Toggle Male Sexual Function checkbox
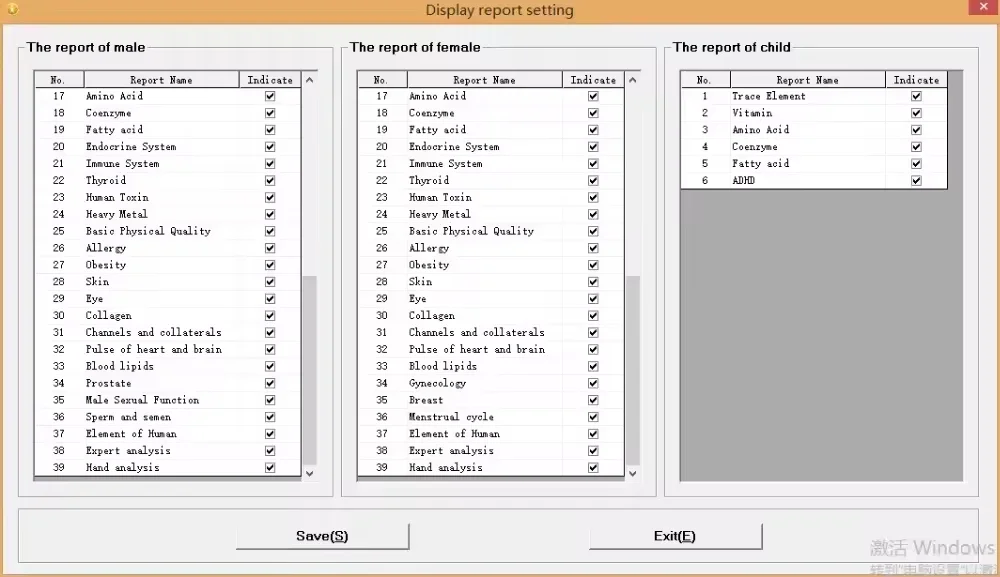Viewport: 1000px width, 577px height. coord(270,400)
